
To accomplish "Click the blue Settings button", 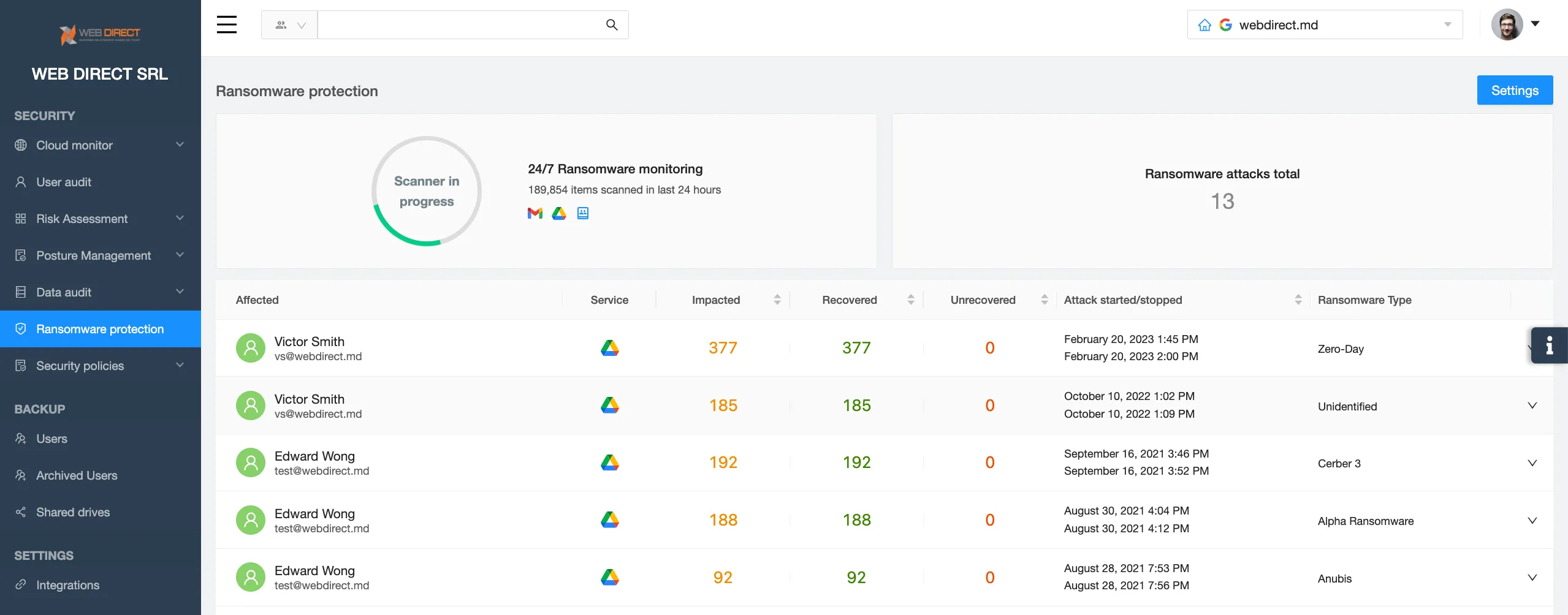I will (1514, 90).
